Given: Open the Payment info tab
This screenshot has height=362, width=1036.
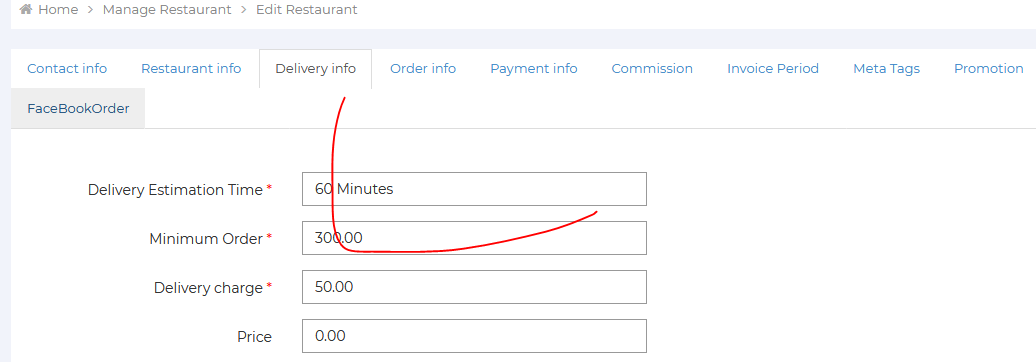Looking at the screenshot, I should (534, 69).
